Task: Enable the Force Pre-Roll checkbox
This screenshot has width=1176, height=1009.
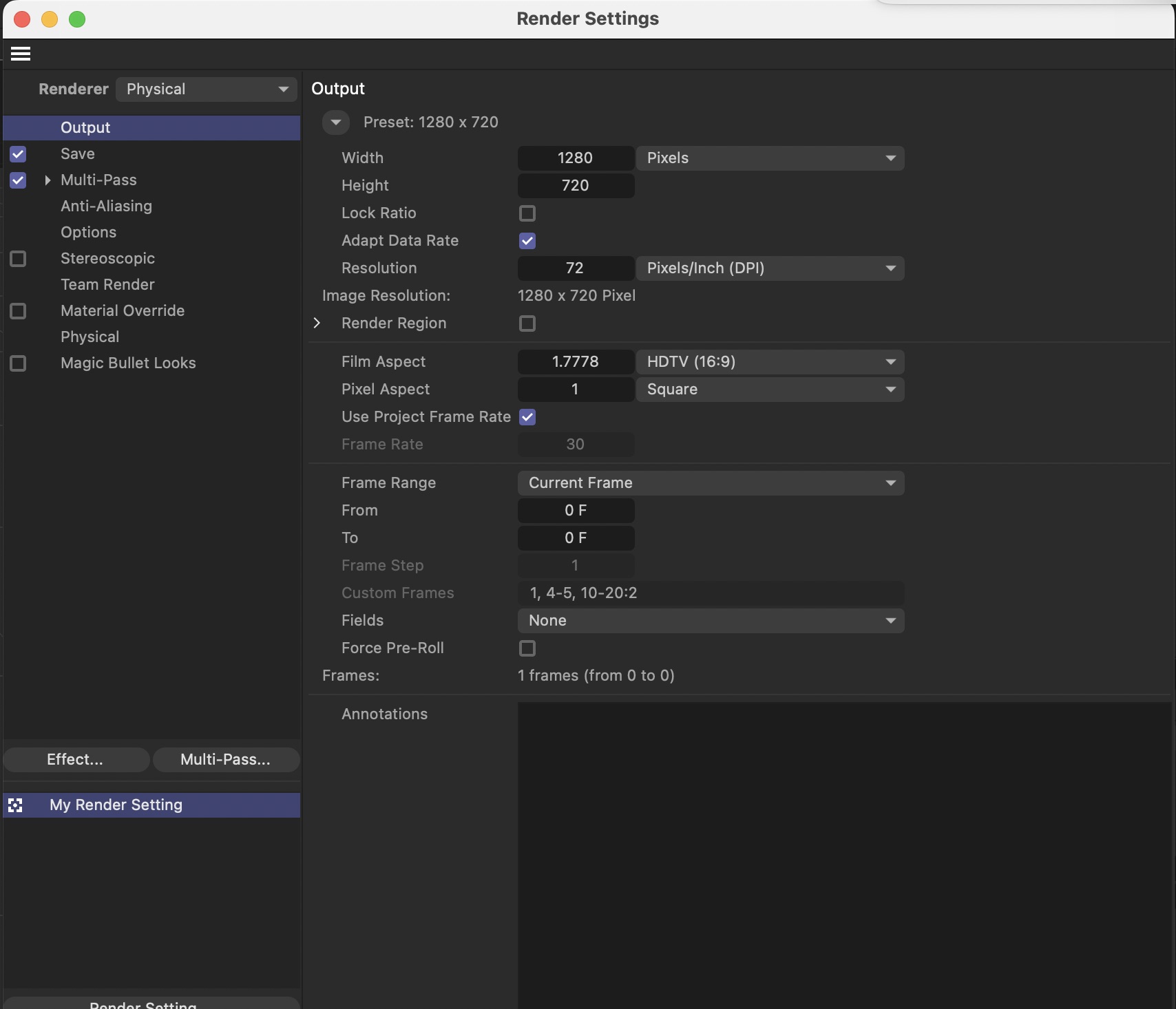Action: tap(527, 648)
